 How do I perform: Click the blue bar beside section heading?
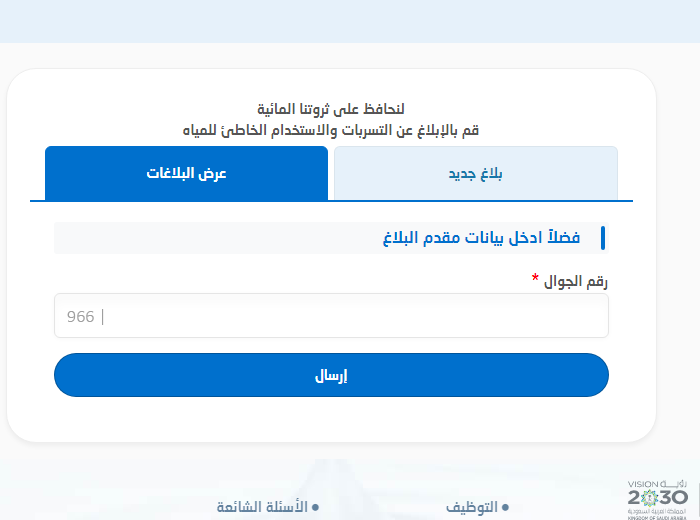click(603, 238)
